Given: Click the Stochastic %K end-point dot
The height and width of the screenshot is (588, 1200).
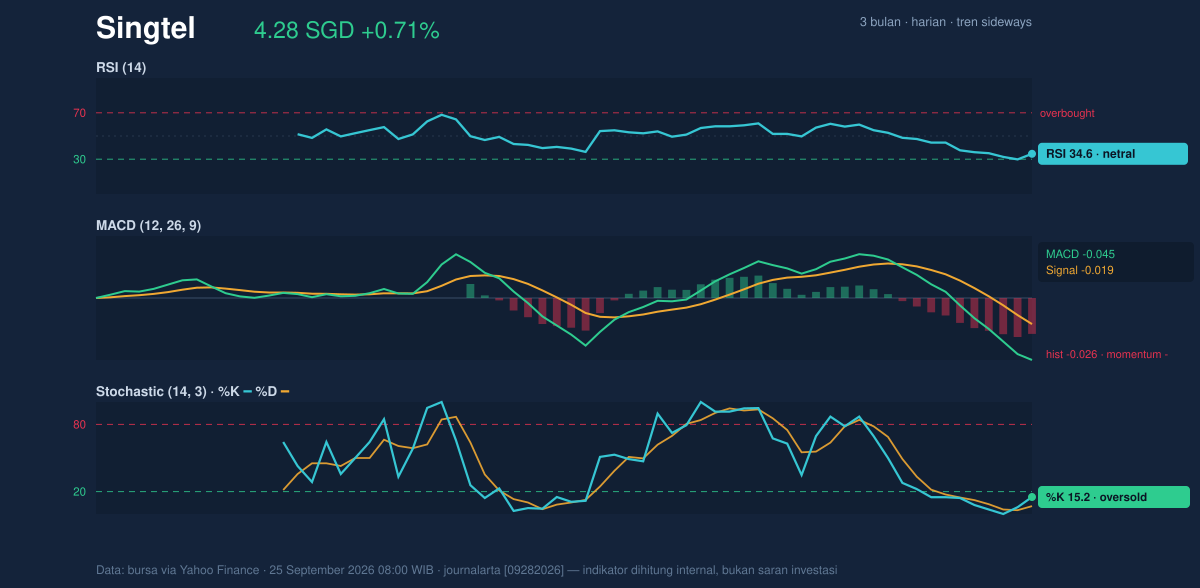Looking at the screenshot, I should tap(1032, 497).
